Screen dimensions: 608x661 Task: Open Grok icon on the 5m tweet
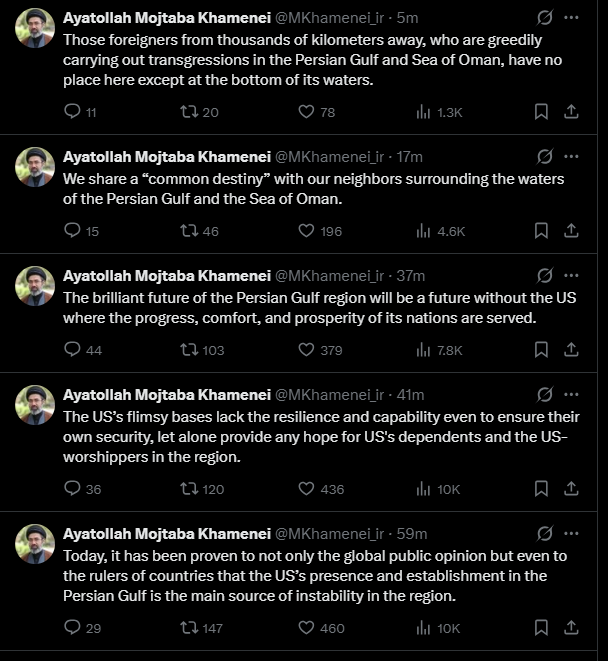click(545, 18)
